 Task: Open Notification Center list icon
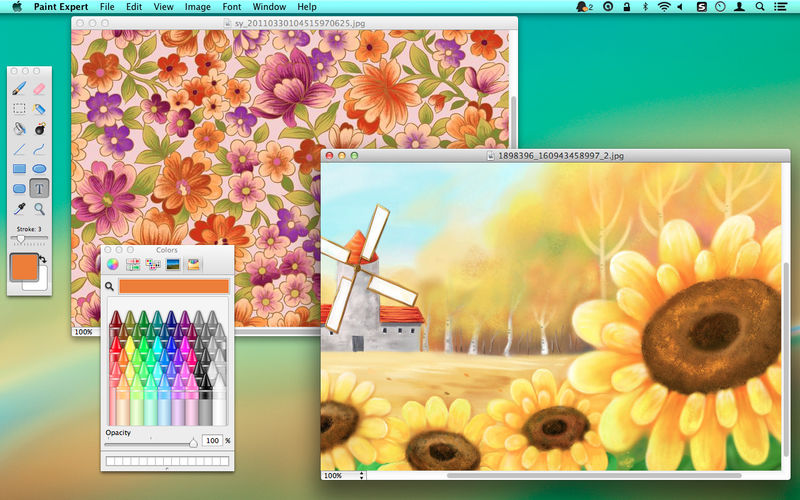[780, 7]
